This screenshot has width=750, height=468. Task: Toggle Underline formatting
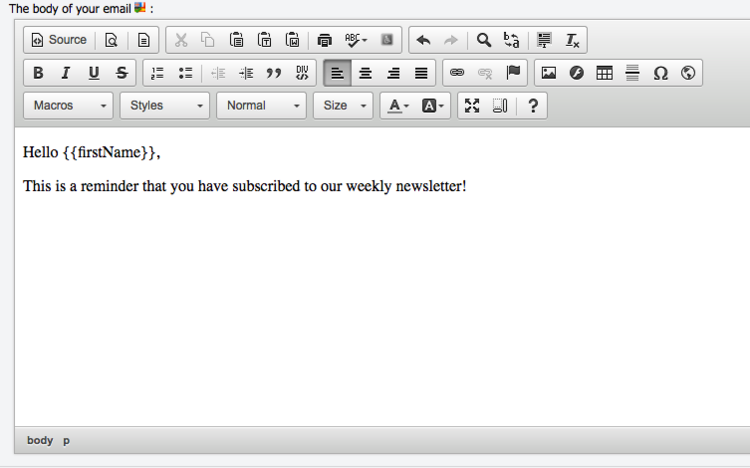coord(94,73)
